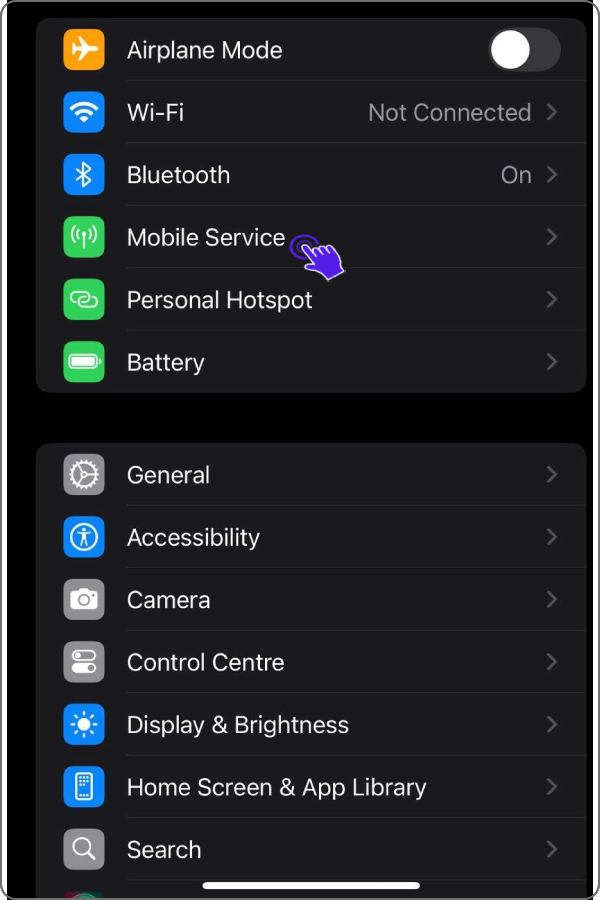Enable the Airplane Mode switch
The image size is (600, 900).
[524, 50]
